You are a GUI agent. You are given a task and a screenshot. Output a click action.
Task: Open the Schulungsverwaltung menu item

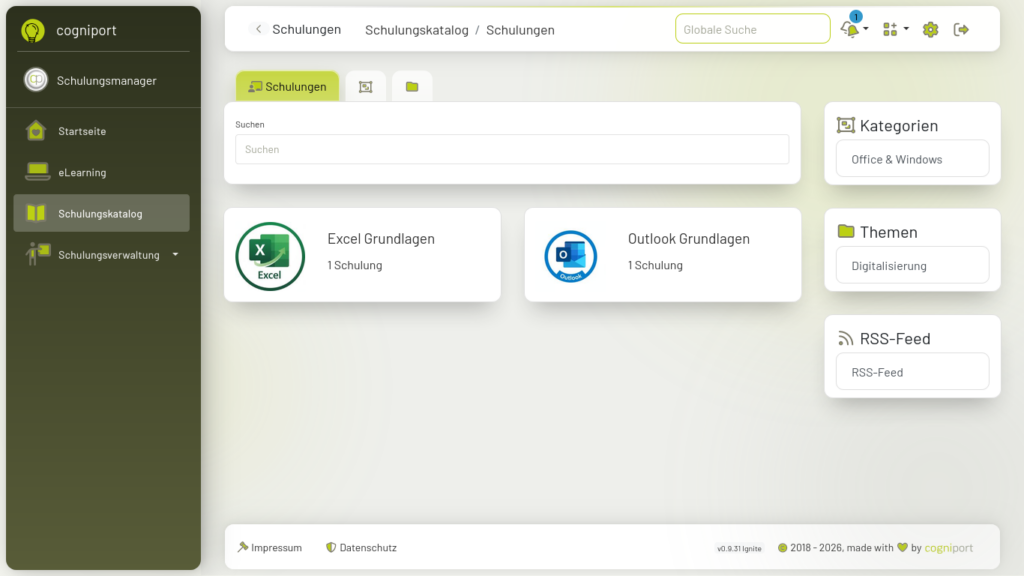[101, 255]
